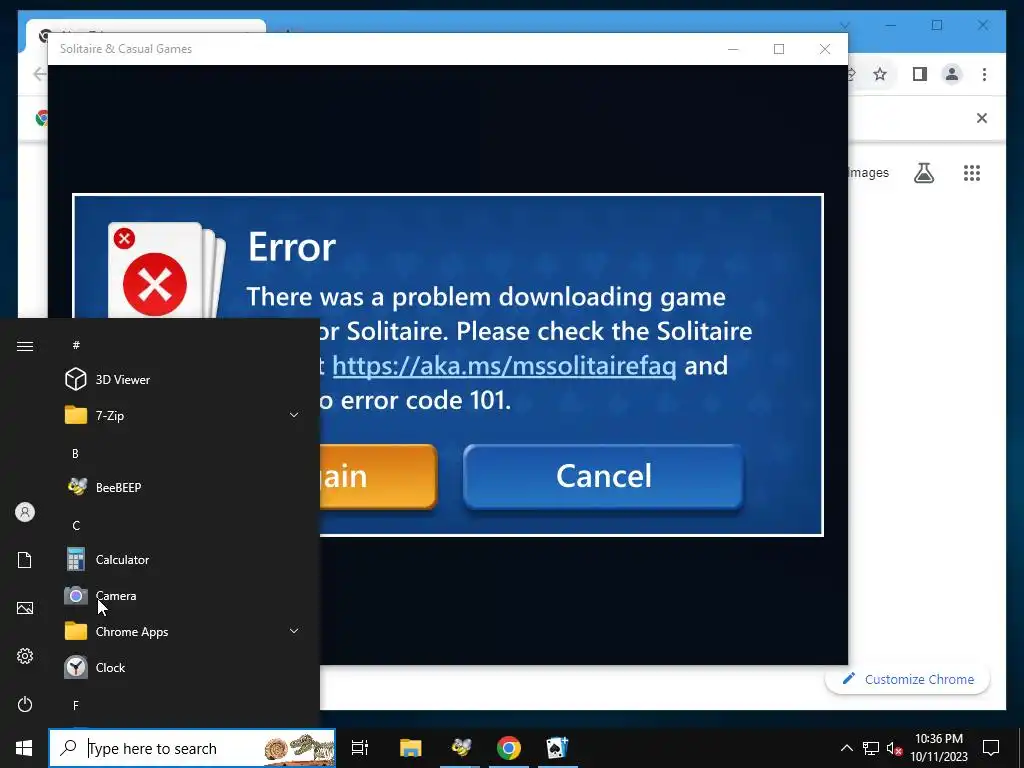This screenshot has width=1024, height=768.
Task: Switch to Solitaire taskbar icon
Action: [x=558, y=748]
